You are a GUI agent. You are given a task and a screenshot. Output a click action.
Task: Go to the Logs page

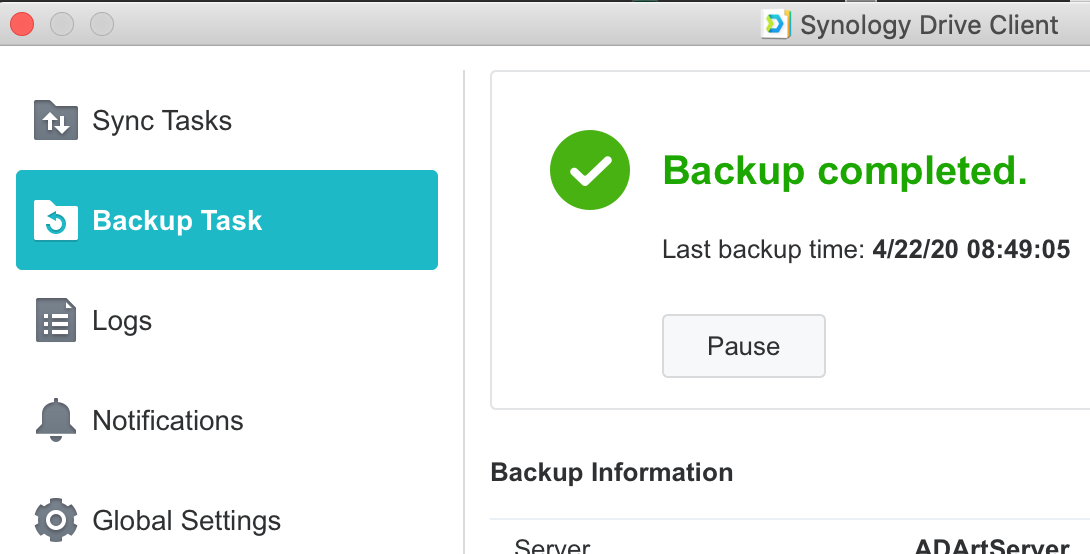tap(122, 321)
